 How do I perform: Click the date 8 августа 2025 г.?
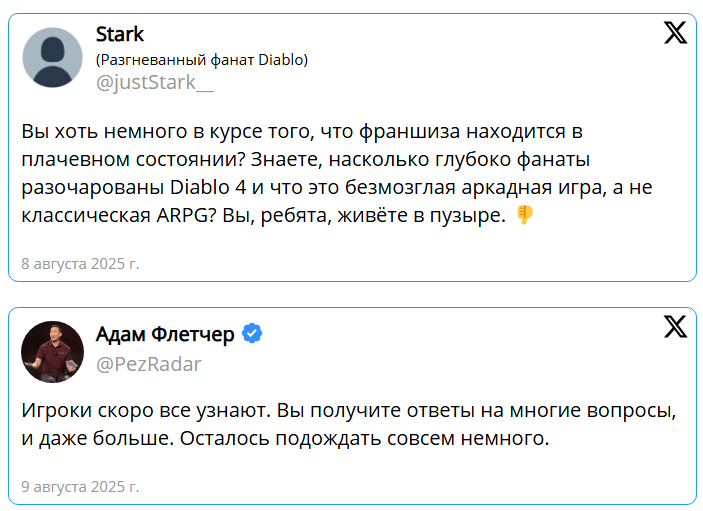(80, 264)
